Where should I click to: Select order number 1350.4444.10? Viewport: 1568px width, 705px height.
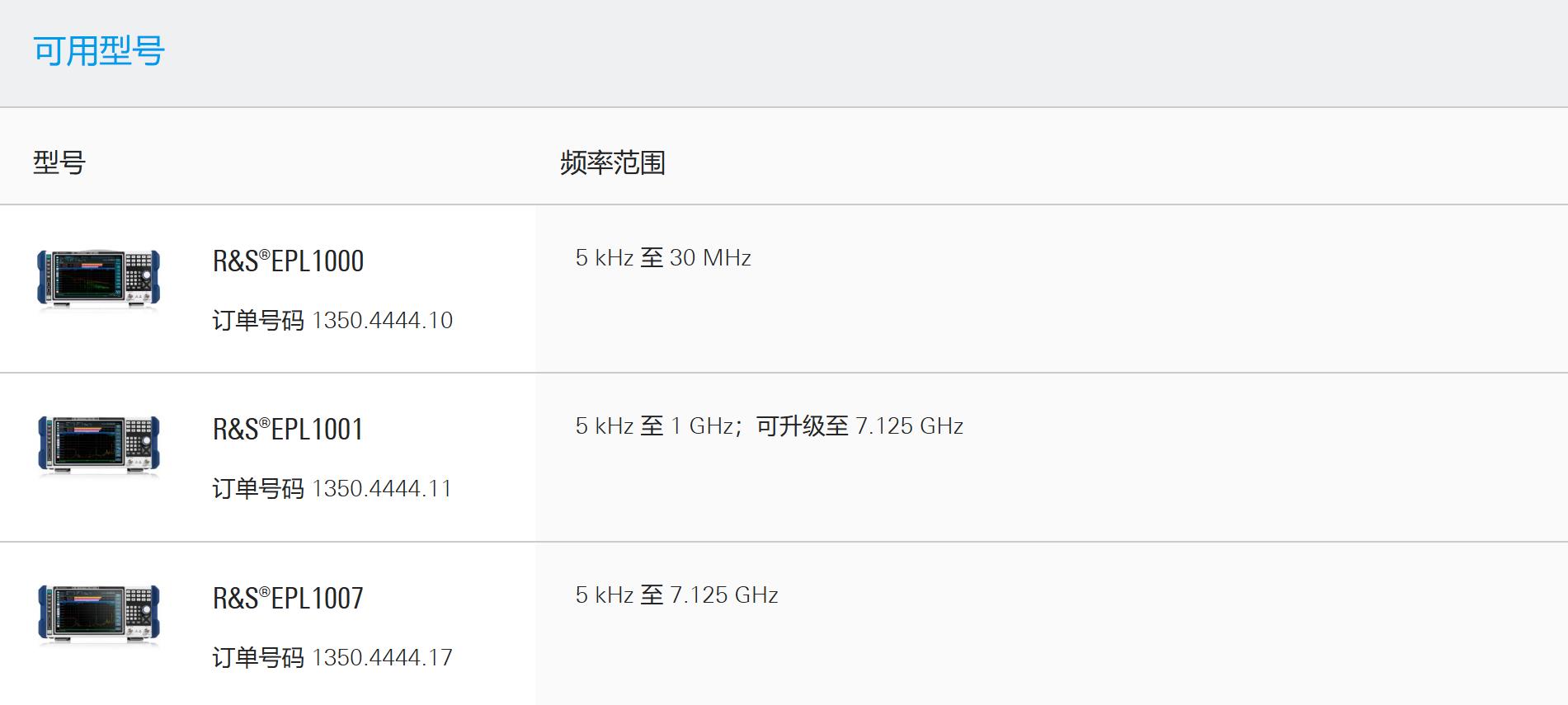(x=383, y=320)
